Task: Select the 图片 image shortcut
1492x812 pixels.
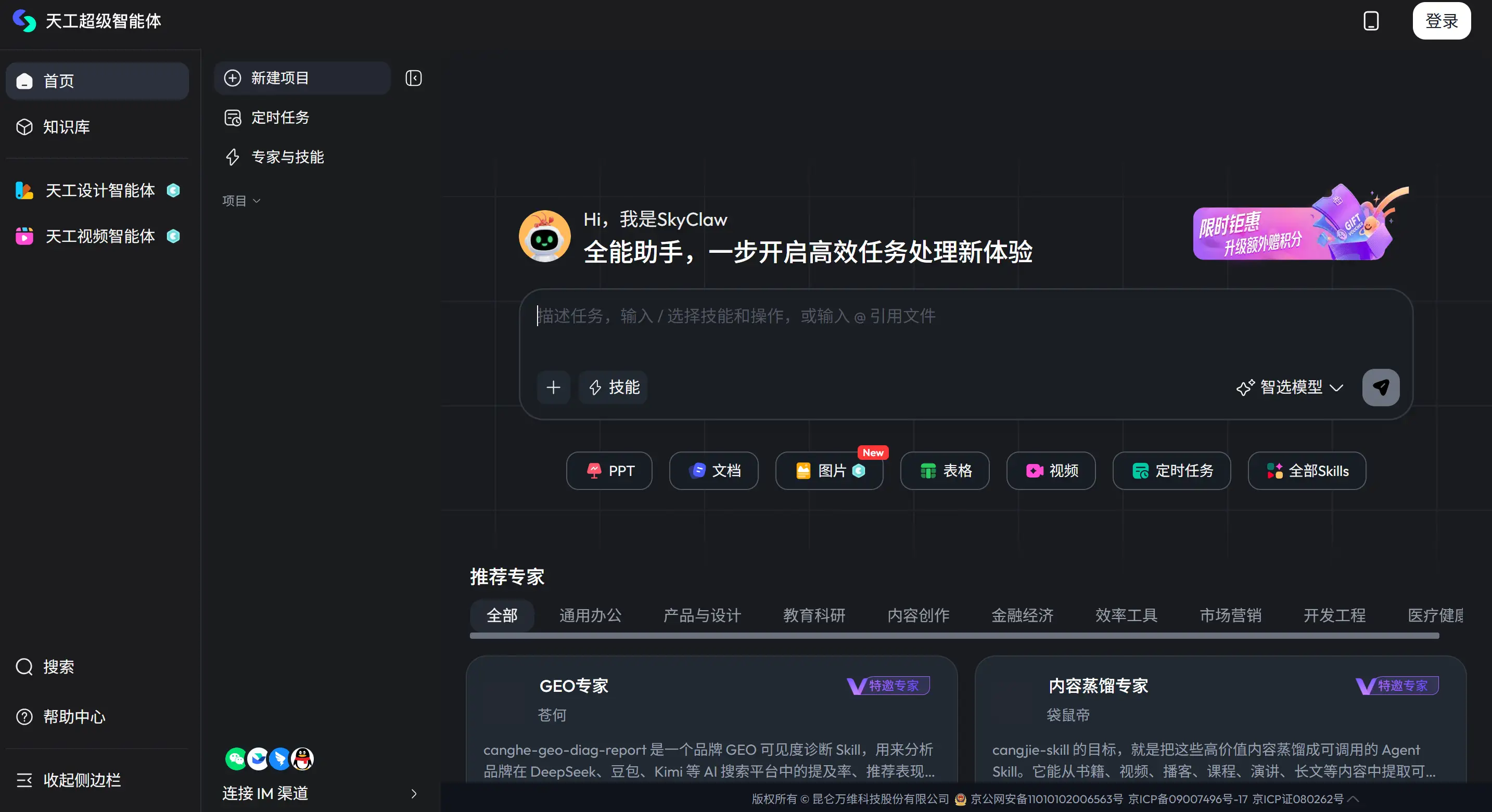Action: click(x=829, y=471)
